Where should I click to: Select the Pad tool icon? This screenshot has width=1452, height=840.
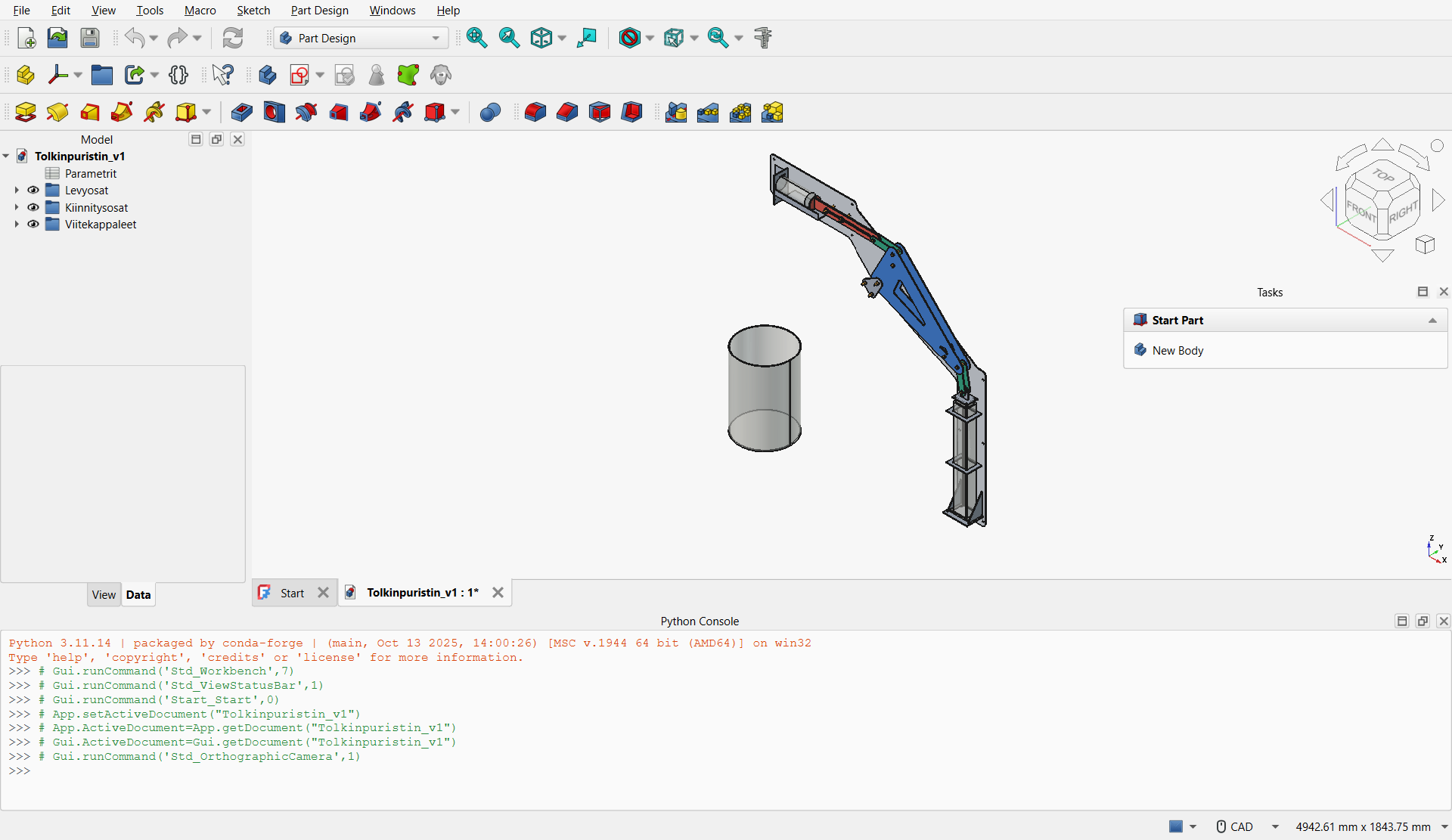pos(26,113)
